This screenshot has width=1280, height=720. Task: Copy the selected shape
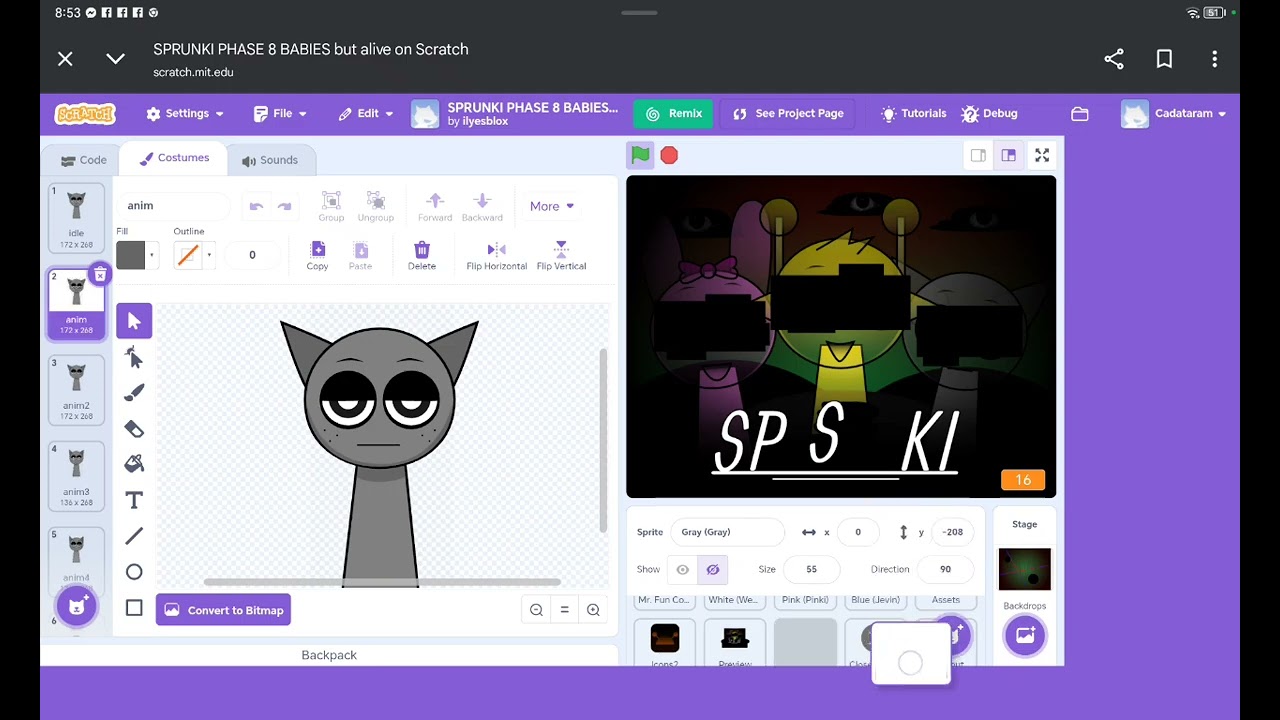coord(317,256)
